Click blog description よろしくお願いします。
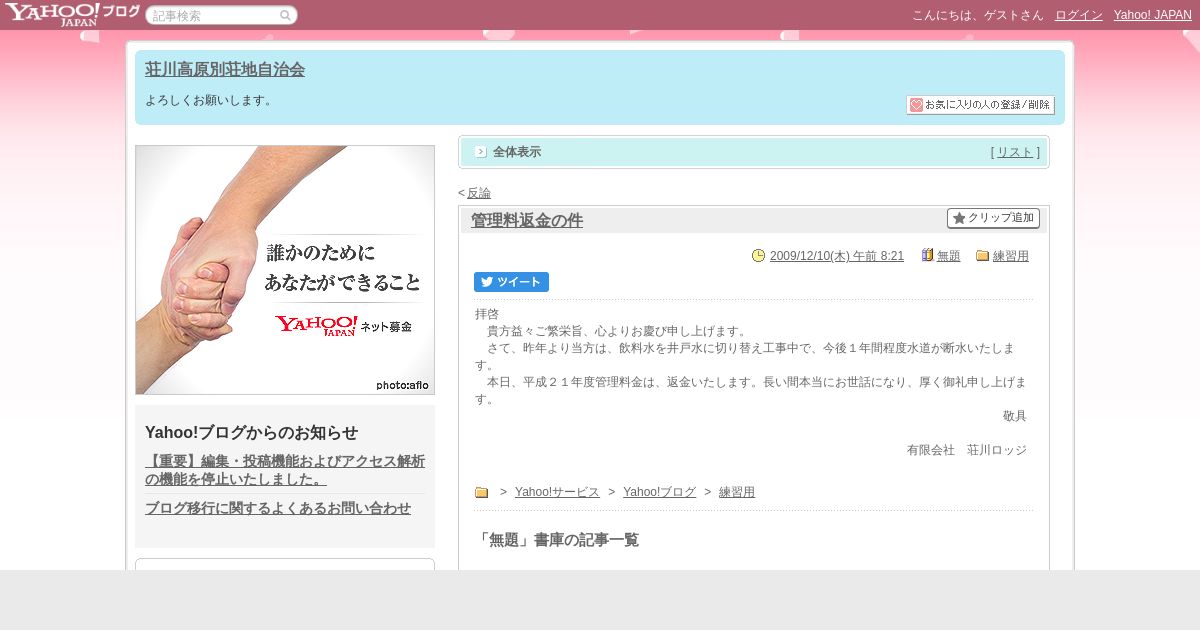The width and height of the screenshot is (1200, 630). 211,100
